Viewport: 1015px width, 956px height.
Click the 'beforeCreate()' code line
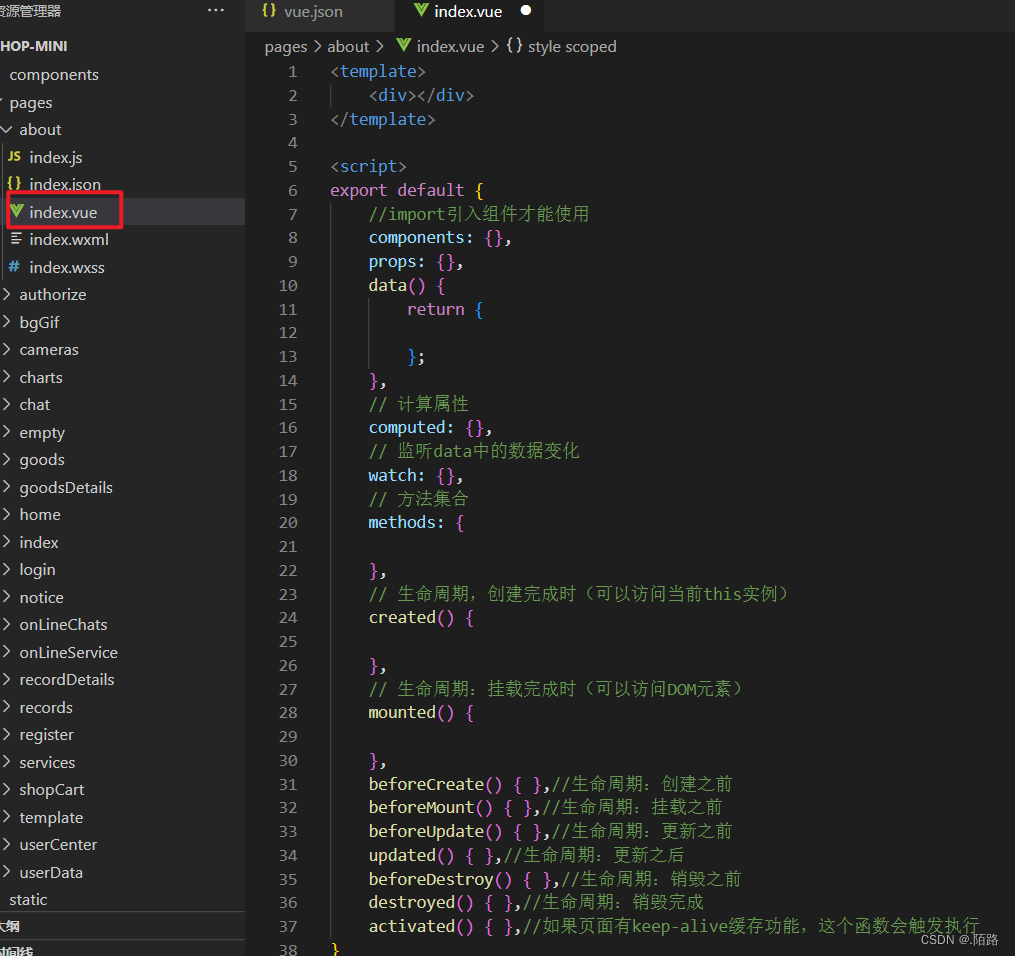[x=550, y=784]
